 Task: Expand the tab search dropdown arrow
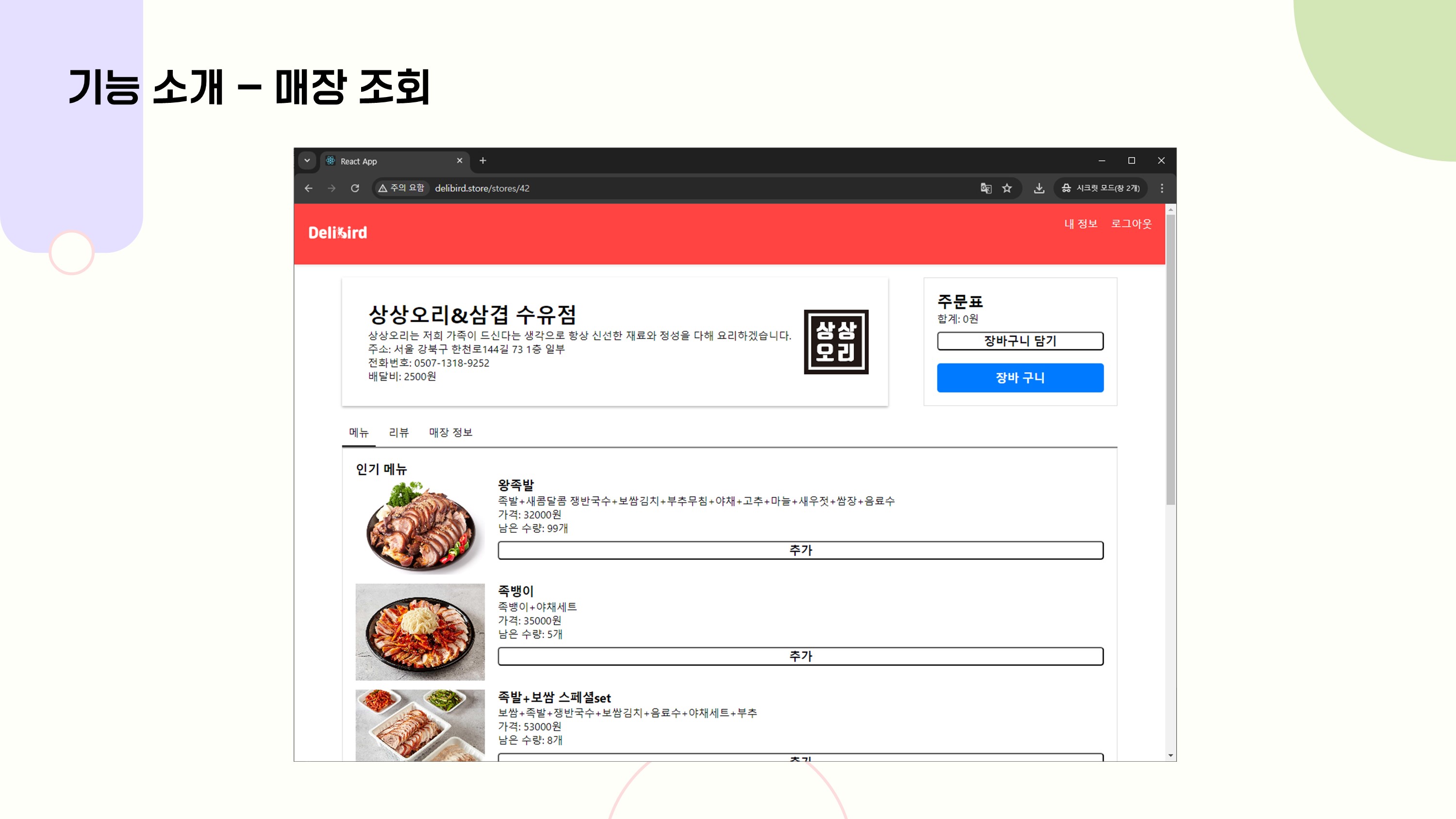click(307, 161)
